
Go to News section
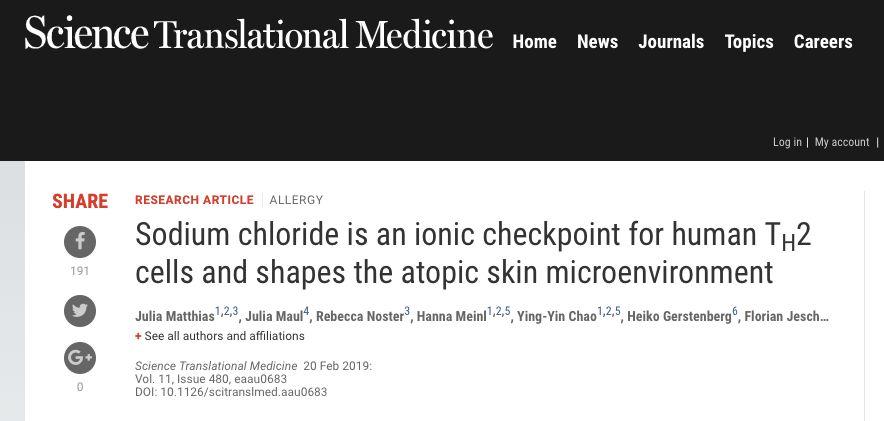598,42
